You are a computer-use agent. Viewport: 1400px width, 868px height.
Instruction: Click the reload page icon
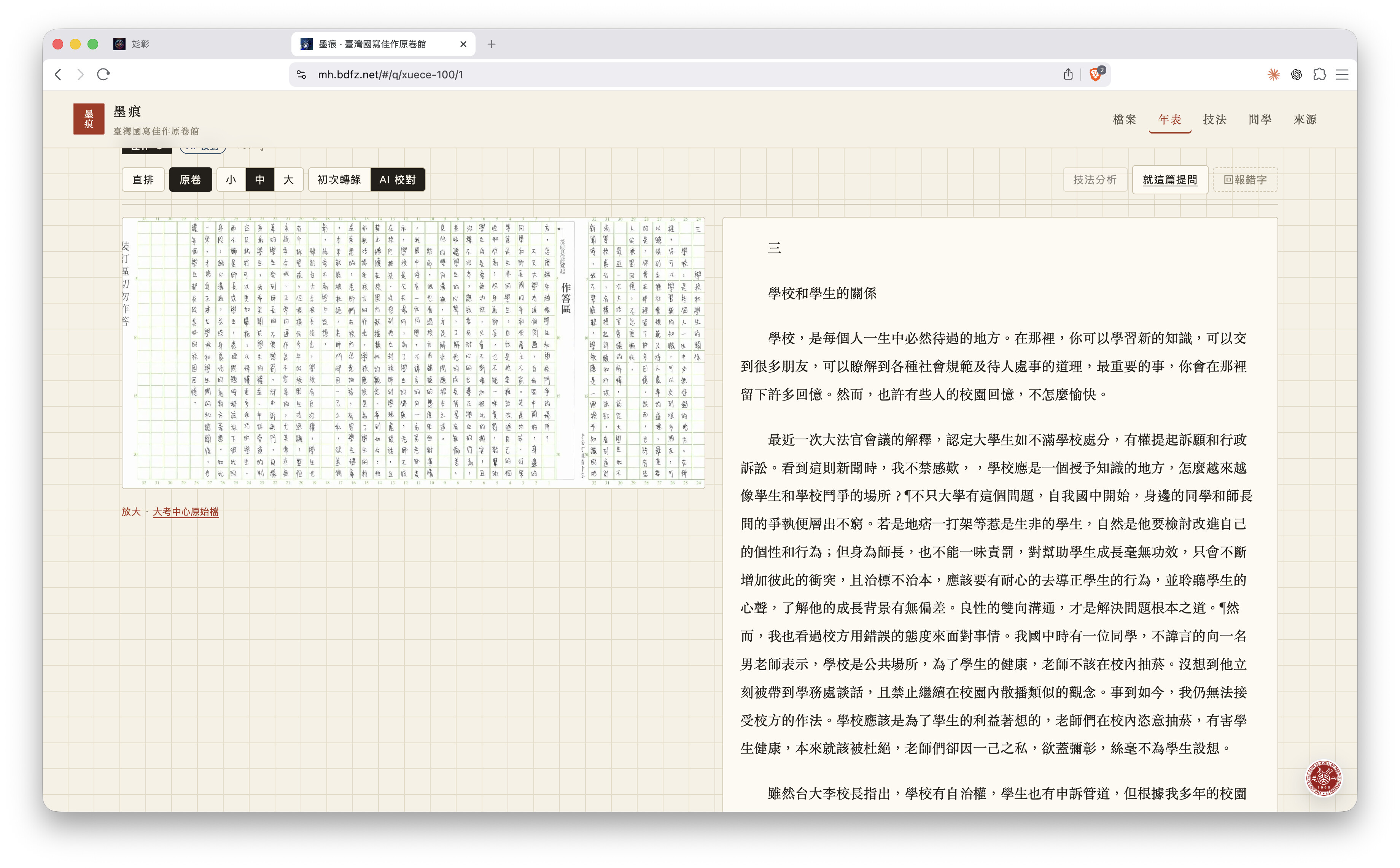click(x=103, y=74)
